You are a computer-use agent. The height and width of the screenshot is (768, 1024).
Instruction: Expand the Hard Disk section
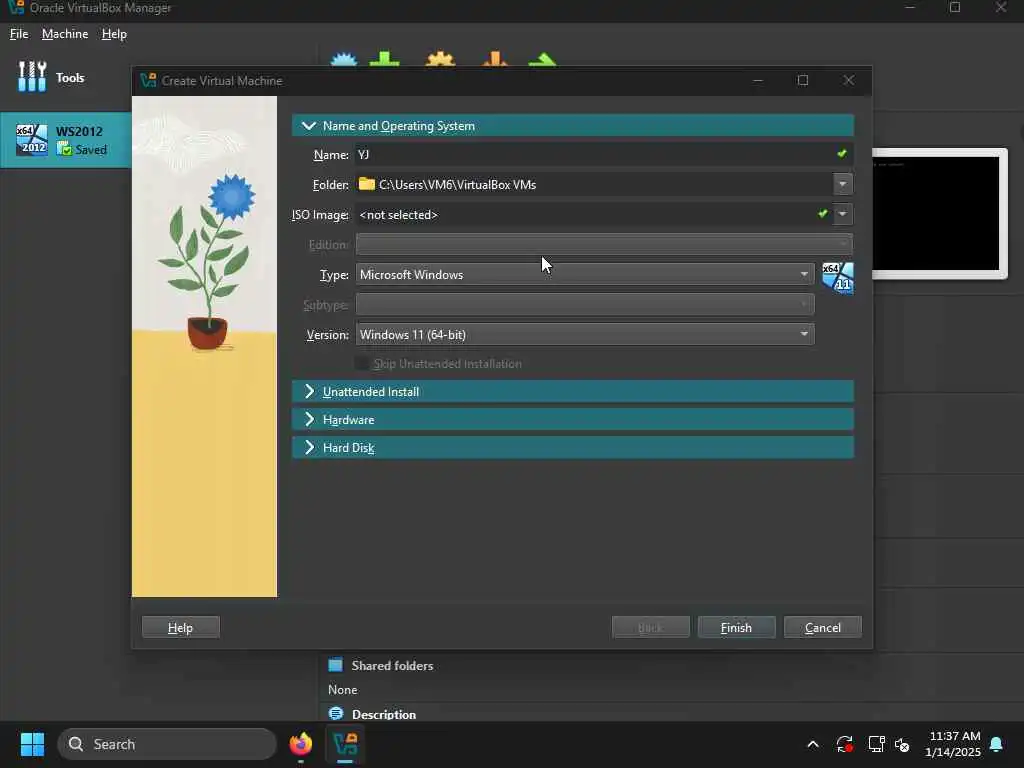point(573,447)
